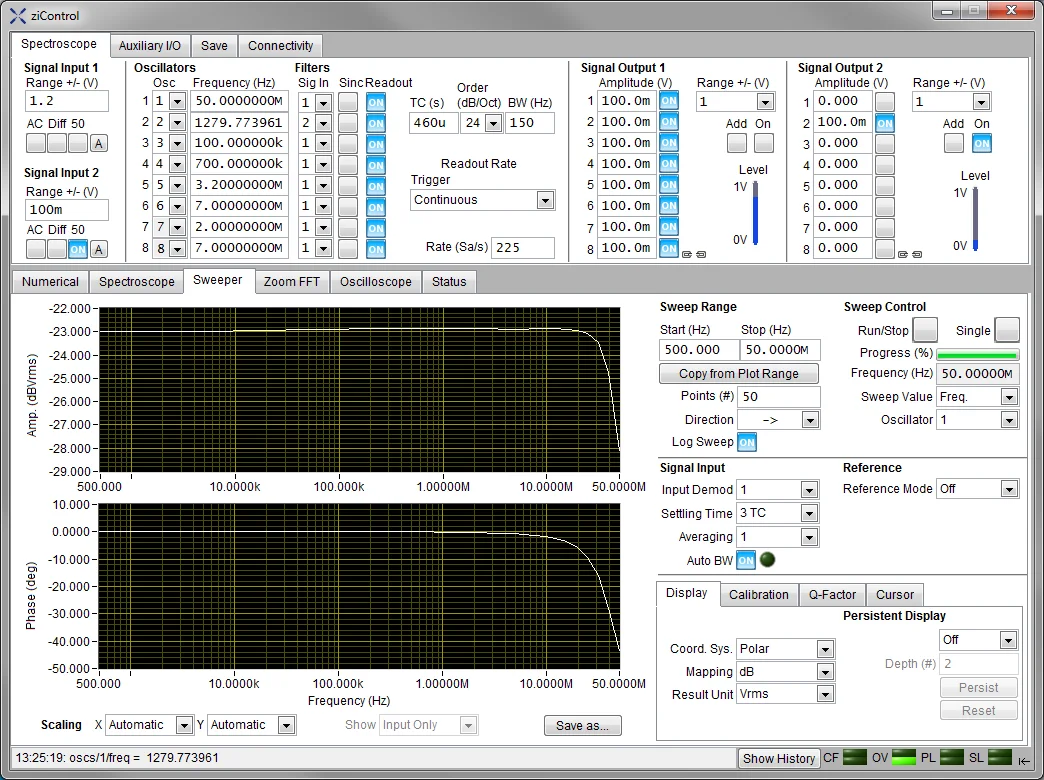Switch to the Save tab
The width and height of the screenshot is (1044, 780).
pyautogui.click(x=214, y=45)
